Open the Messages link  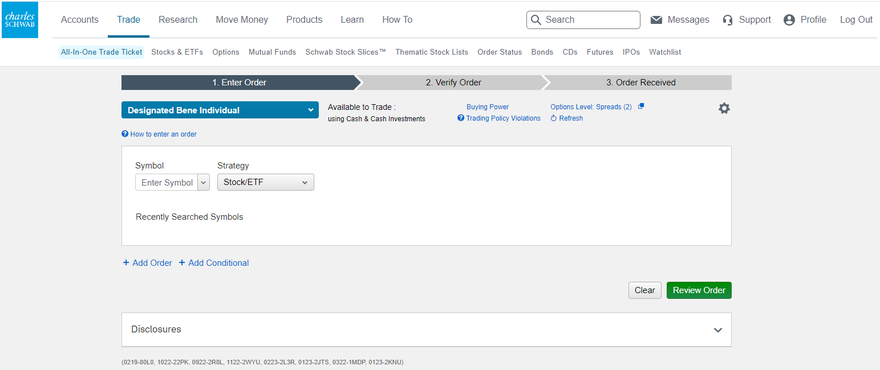click(x=688, y=20)
